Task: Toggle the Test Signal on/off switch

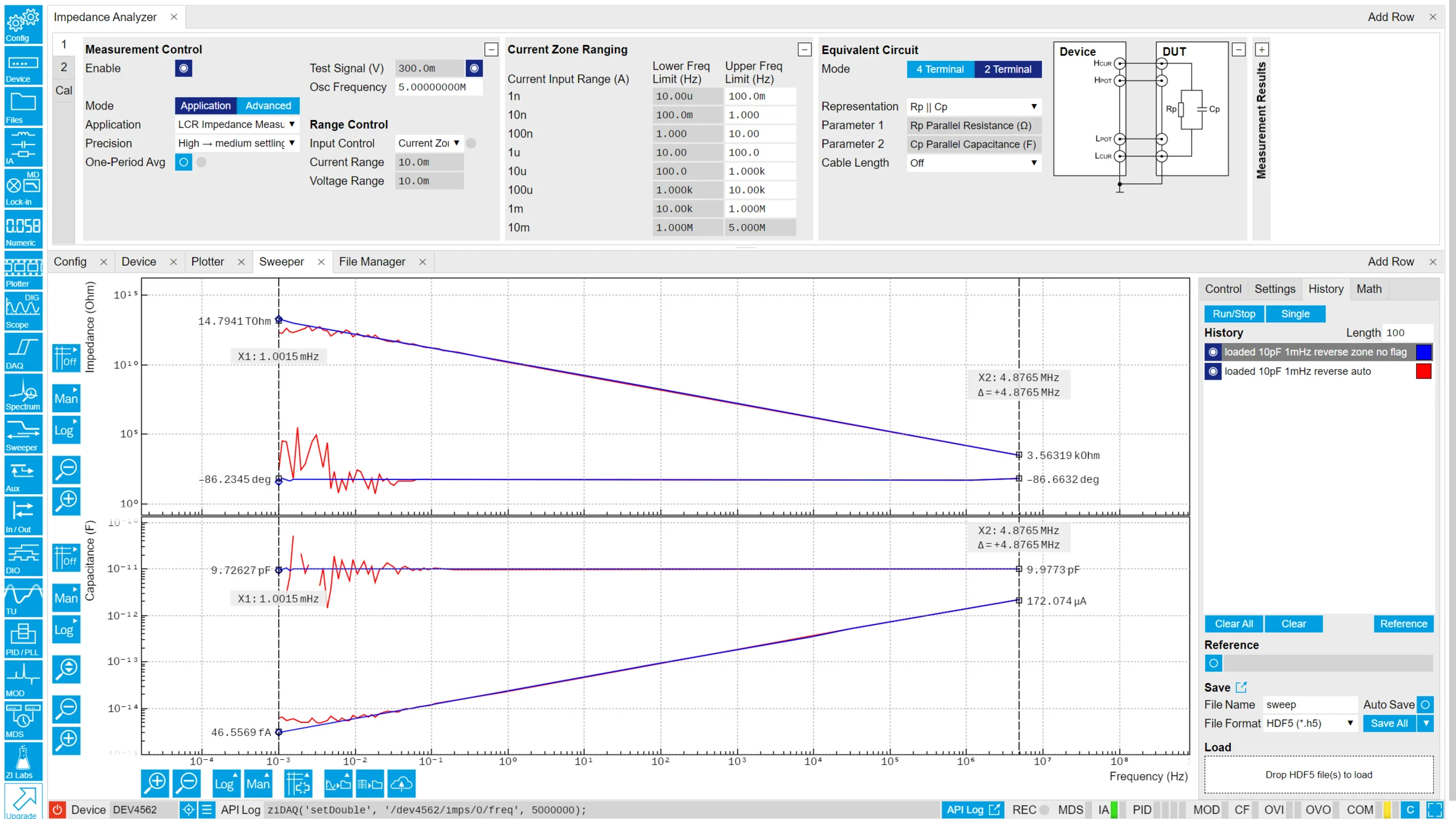Action: coord(474,68)
